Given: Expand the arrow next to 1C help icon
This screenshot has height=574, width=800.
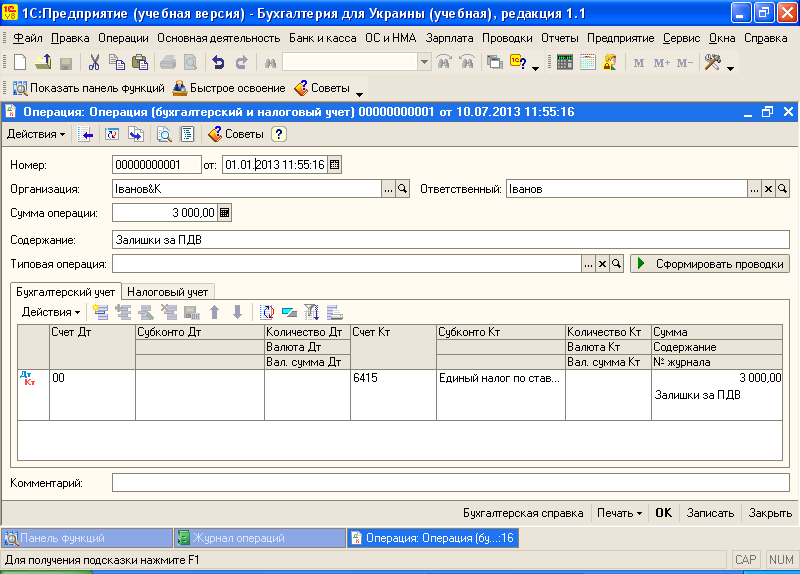Looking at the screenshot, I should [535, 68].
